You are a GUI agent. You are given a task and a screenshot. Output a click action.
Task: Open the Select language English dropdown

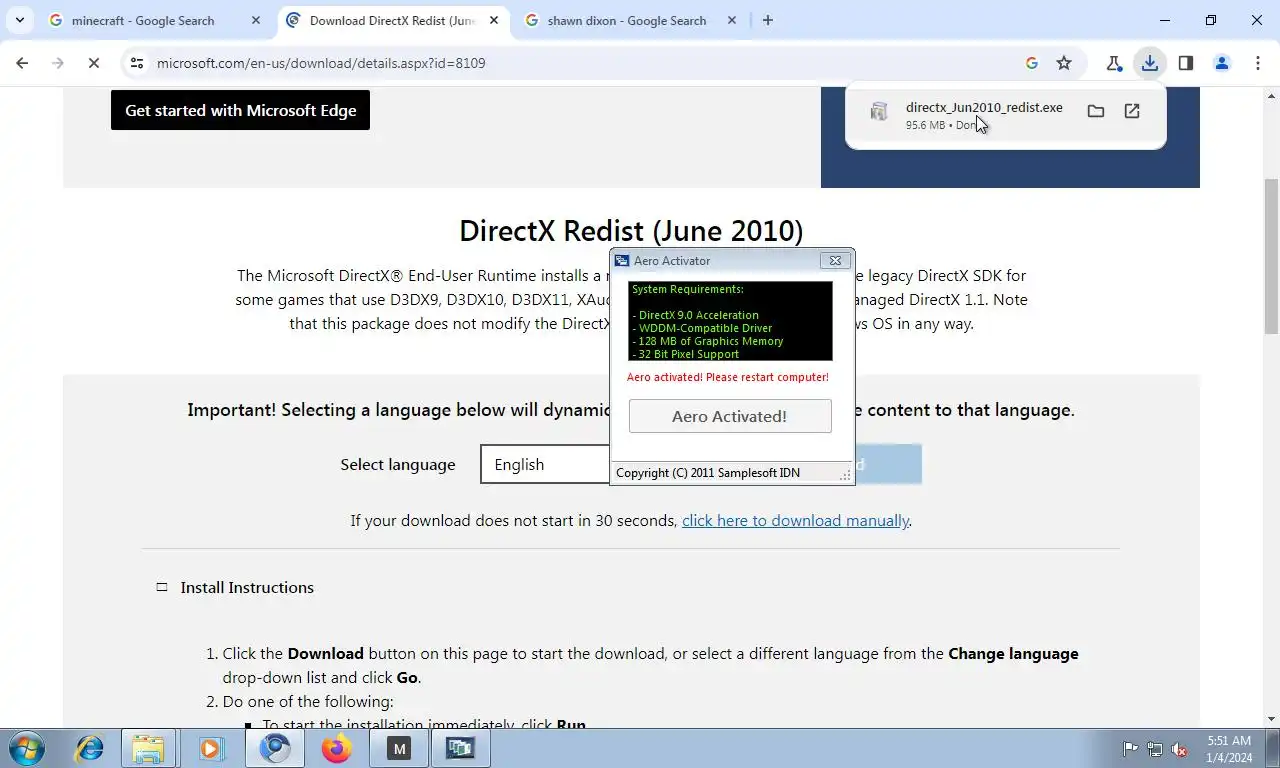click(545, 464)
